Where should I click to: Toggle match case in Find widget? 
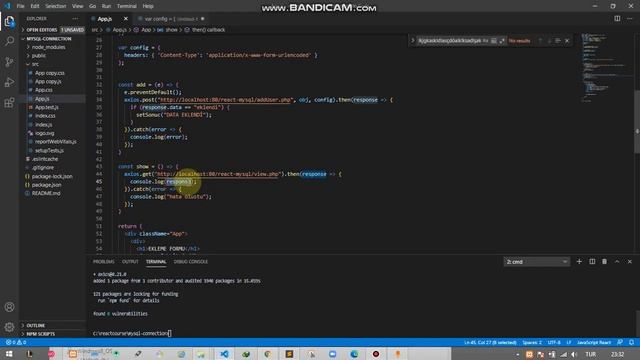click(485, 41)
